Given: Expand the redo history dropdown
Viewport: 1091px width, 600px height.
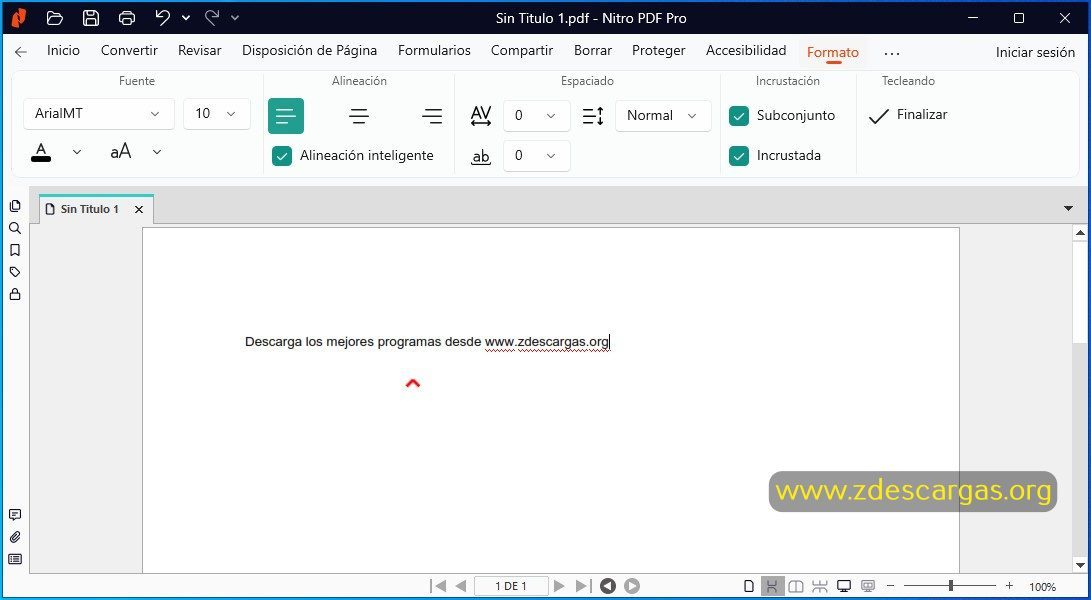Looking at the screenshot, I should [234, 18].
